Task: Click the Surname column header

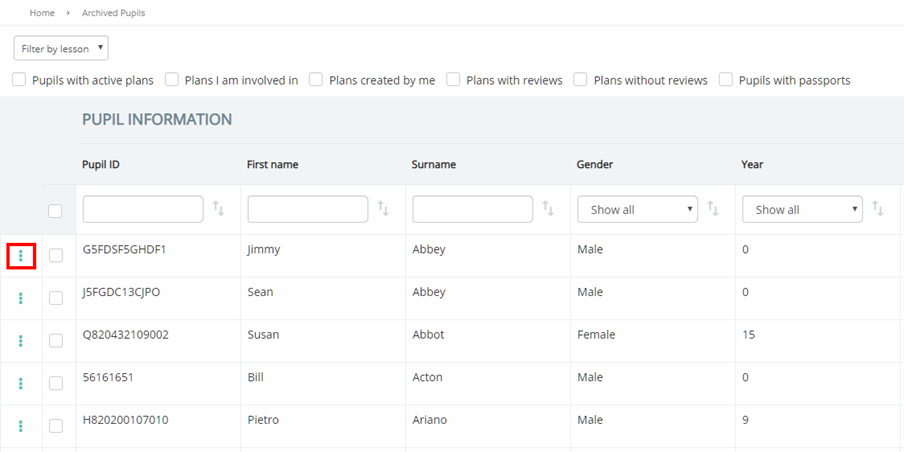Action: [x=434, y=164]
